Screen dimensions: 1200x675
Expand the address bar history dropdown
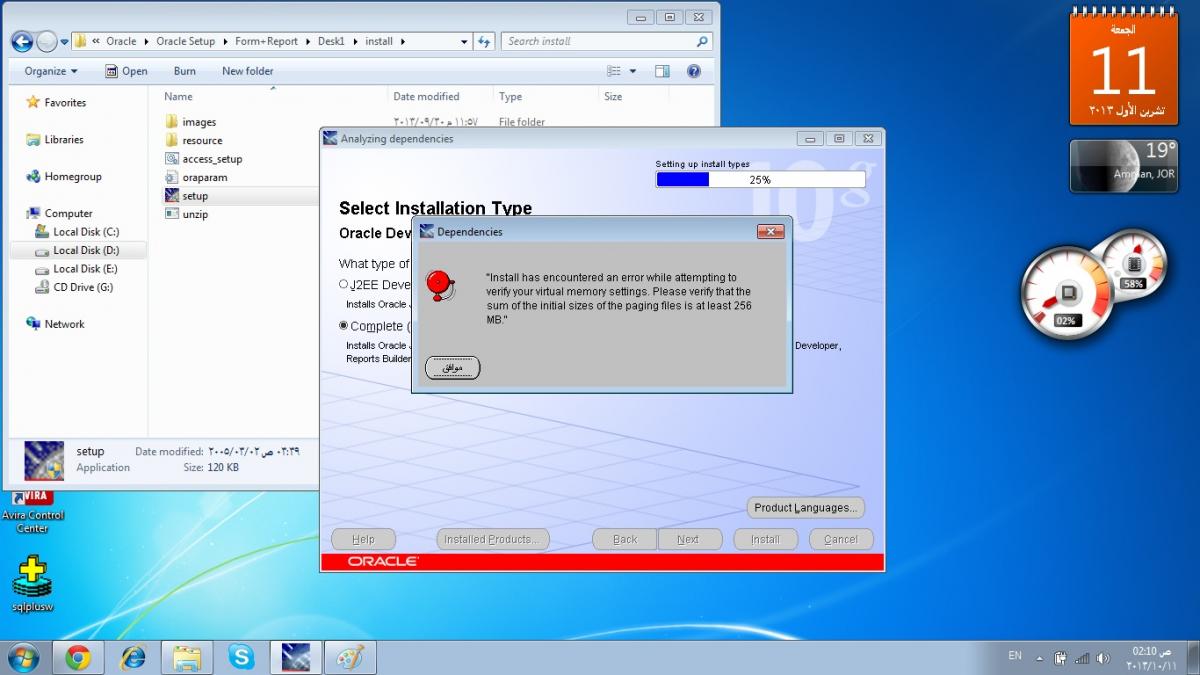(x=464, y=42)
